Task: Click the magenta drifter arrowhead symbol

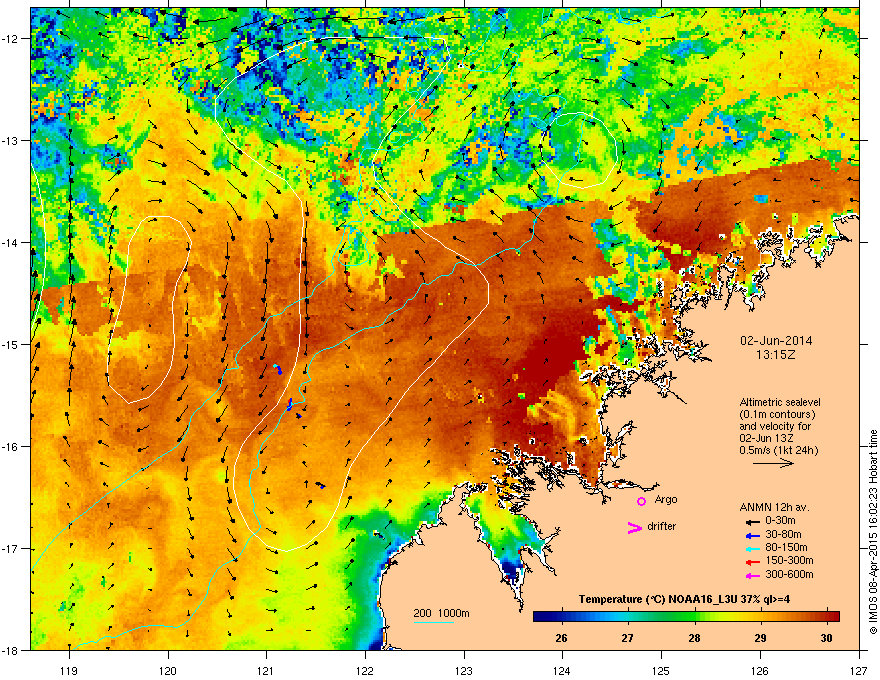Action: coord(635,527)
